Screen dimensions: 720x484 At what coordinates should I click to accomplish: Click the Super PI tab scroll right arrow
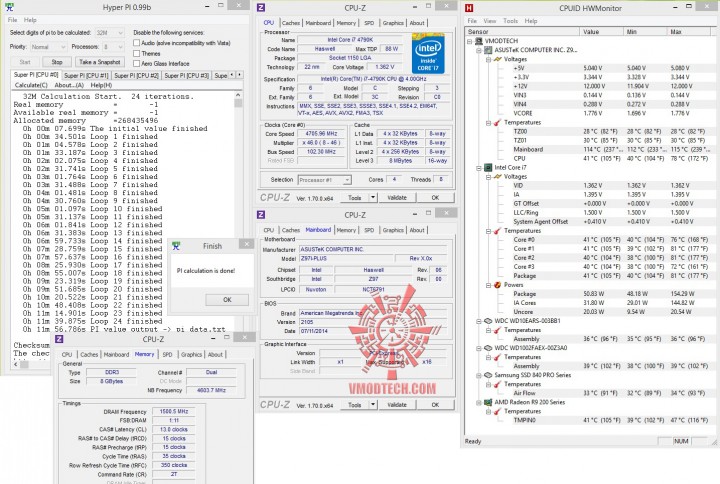click(x=239, y=75)
